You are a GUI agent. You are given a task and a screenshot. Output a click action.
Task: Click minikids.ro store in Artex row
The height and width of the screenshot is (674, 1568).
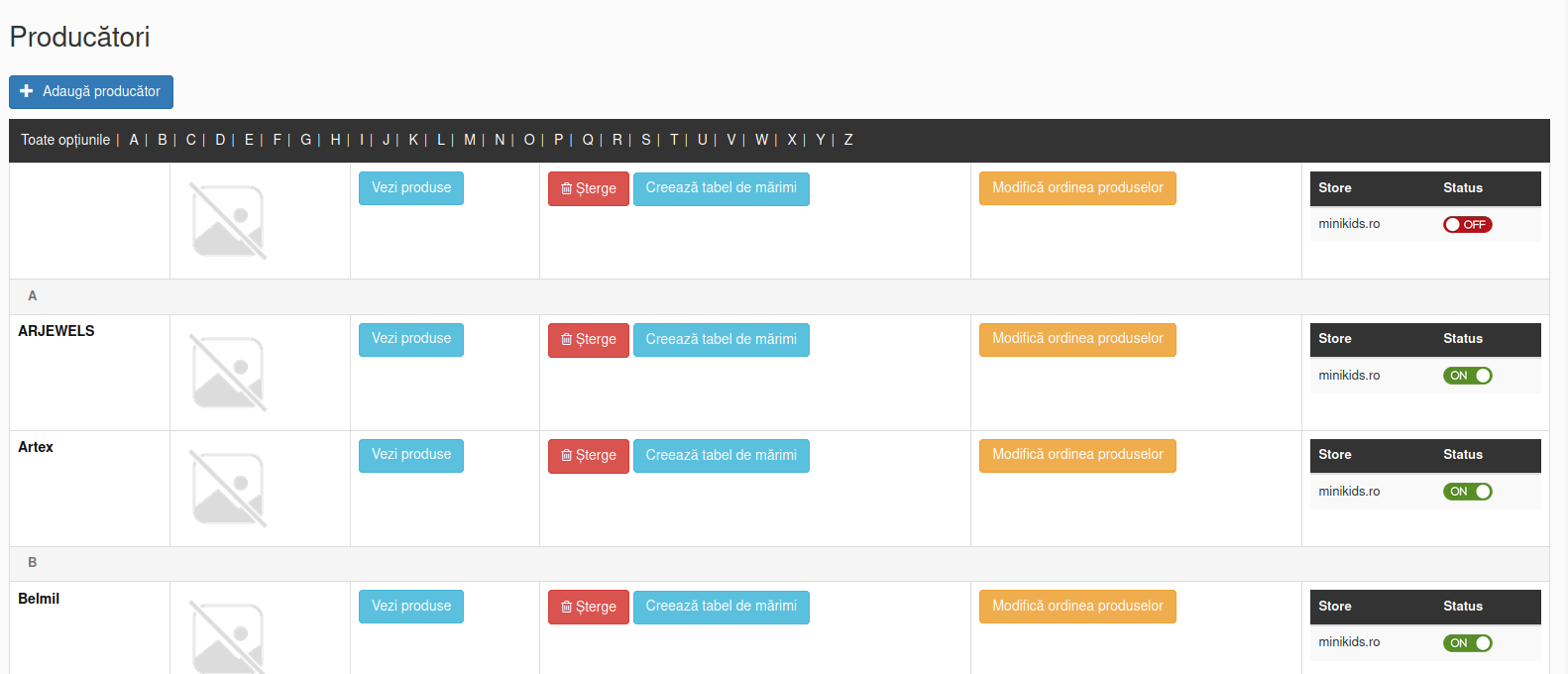[x=1349, y=492]
